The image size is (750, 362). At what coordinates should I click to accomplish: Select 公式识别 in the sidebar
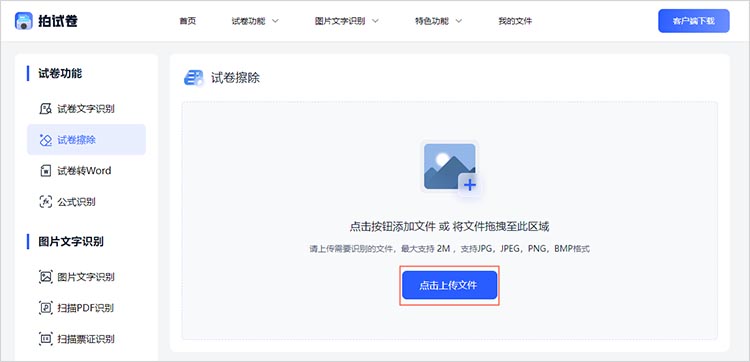[77, 202]
